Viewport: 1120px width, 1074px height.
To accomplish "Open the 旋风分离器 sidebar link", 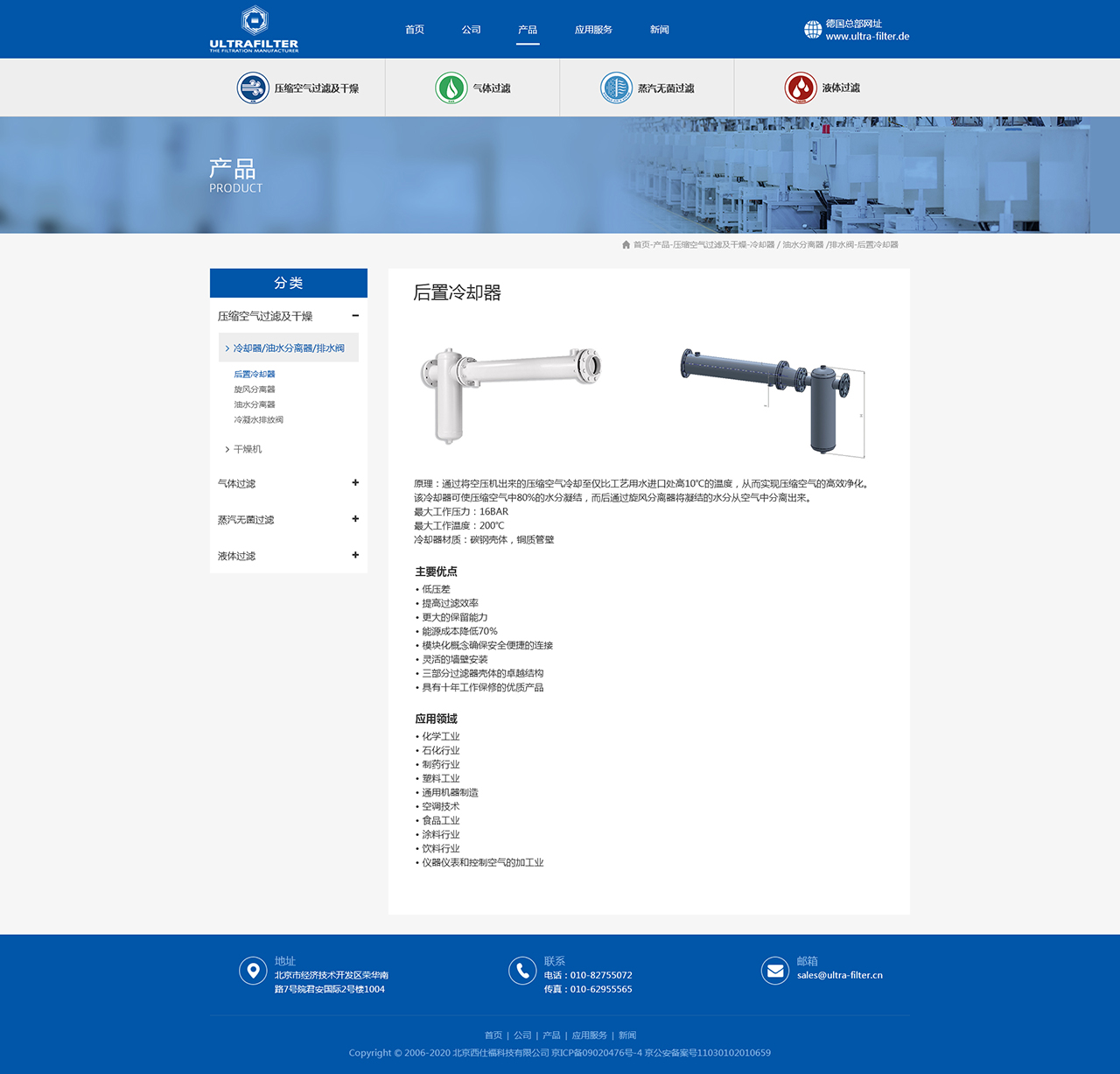I will [x=255, y=390].
